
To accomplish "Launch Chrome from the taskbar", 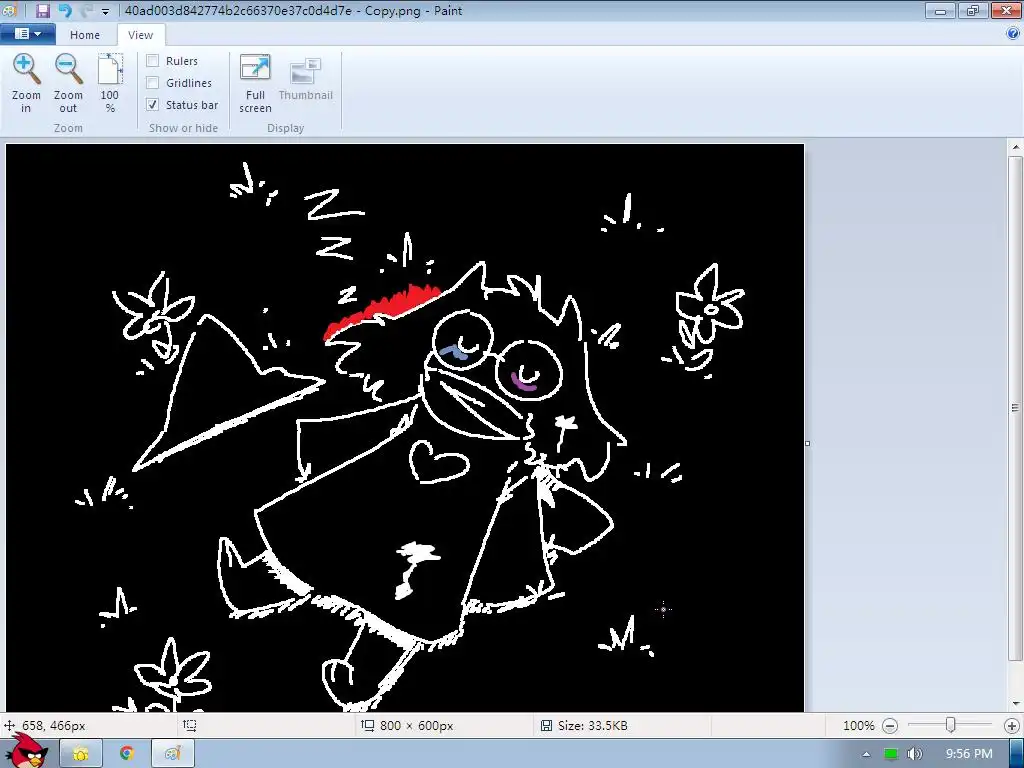I will (x=127, y=754).
